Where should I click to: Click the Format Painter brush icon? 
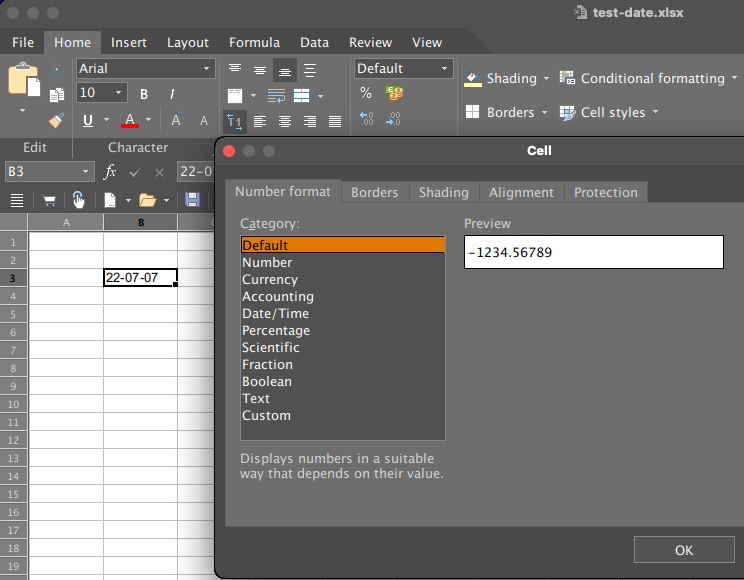[x=57, y=120]
